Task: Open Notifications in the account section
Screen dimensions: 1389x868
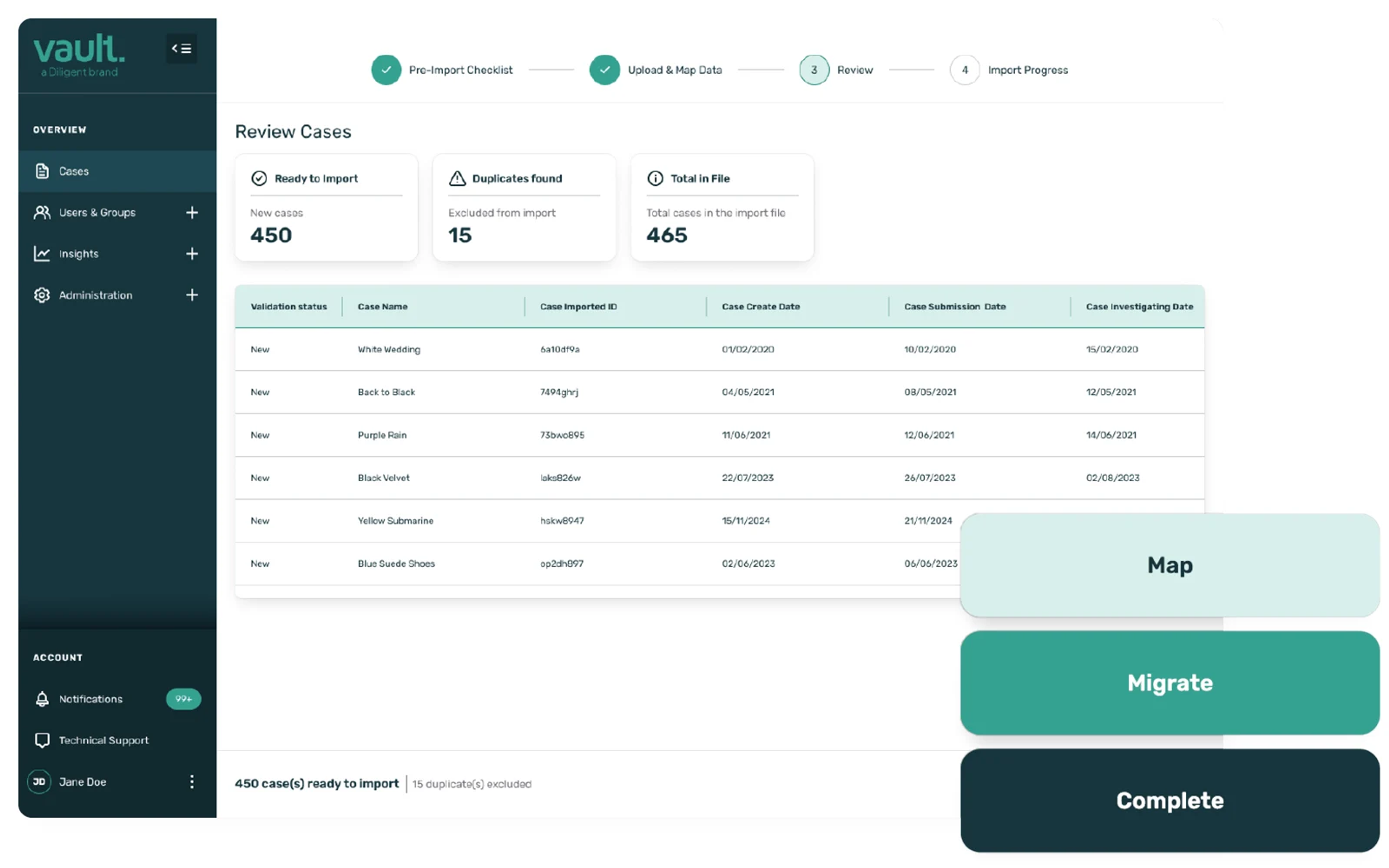Action: pyautogui.click(x=91, y=699)
